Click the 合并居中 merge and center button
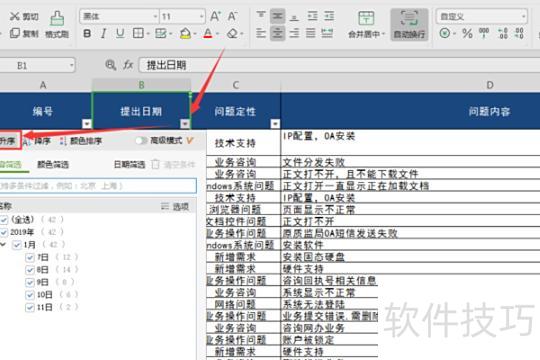This screenshot has width=540, height=360. (x=366, y=24)
